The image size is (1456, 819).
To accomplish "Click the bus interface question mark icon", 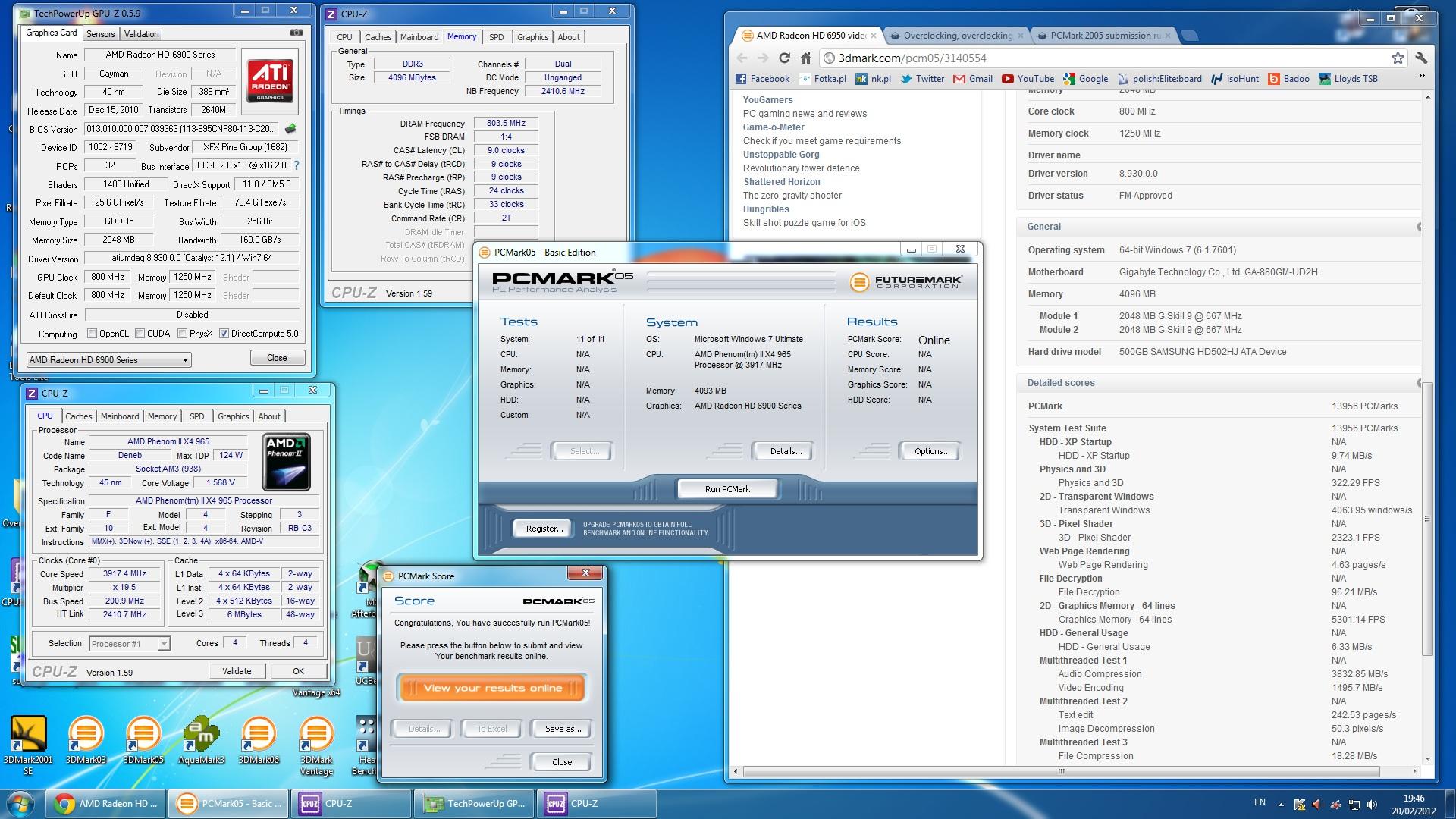I will coord(296,165).
